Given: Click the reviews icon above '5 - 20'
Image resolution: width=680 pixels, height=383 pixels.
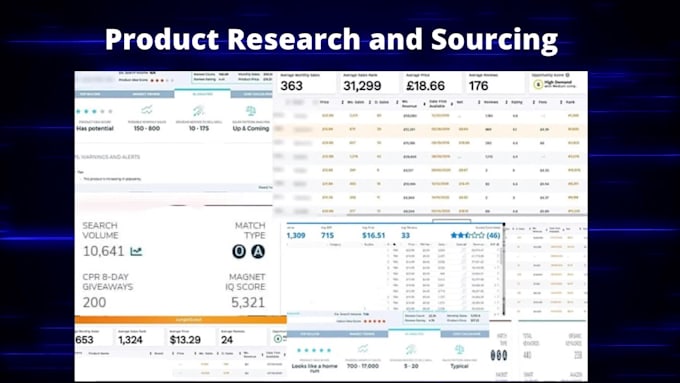Looking at the screenshot, I should click(x=410, y=349).
